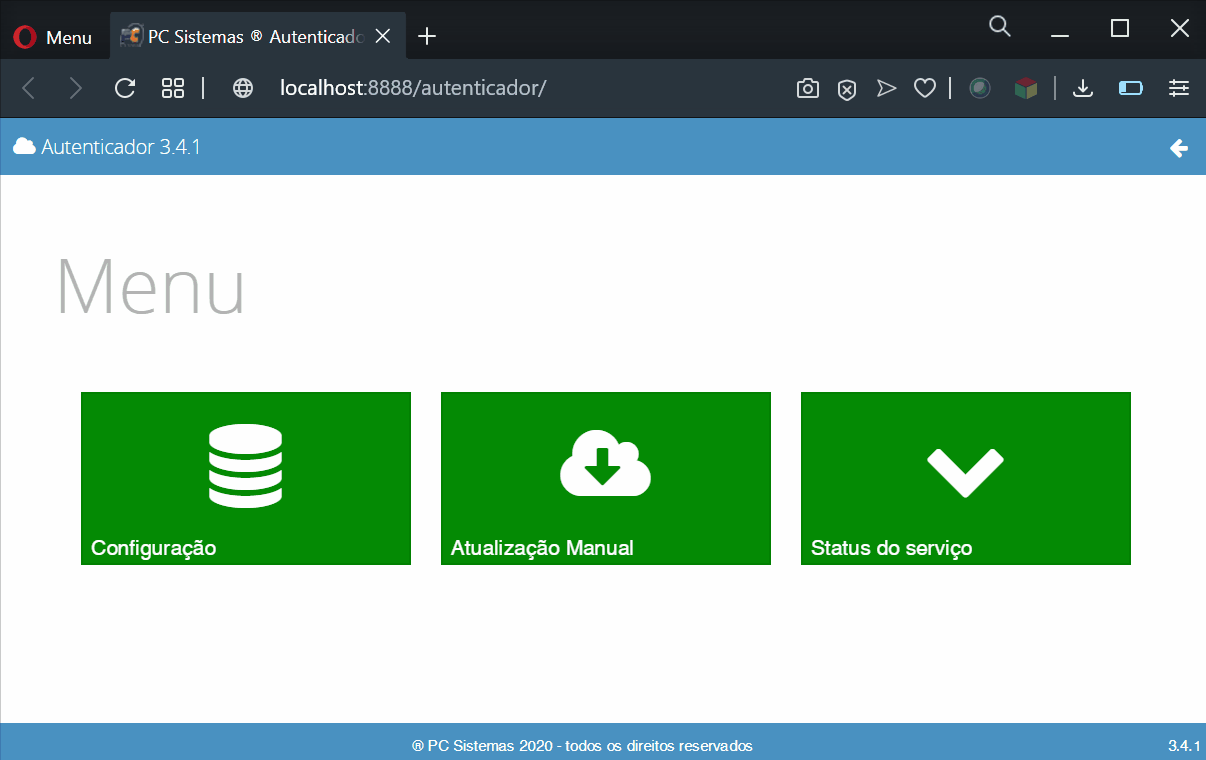Click the send to My Flow icon
Viewport: 1206px width, 760px height.
pyautogui.click(x=886, y=89)
